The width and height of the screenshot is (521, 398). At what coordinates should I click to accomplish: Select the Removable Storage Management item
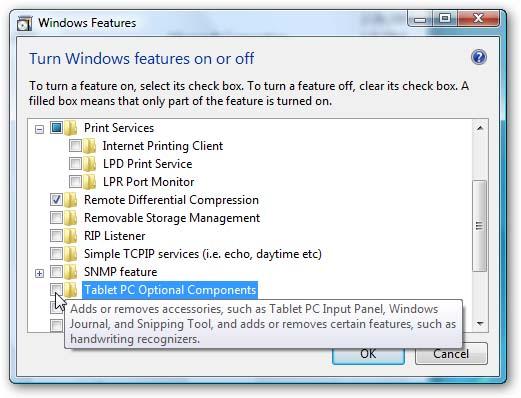172,218
